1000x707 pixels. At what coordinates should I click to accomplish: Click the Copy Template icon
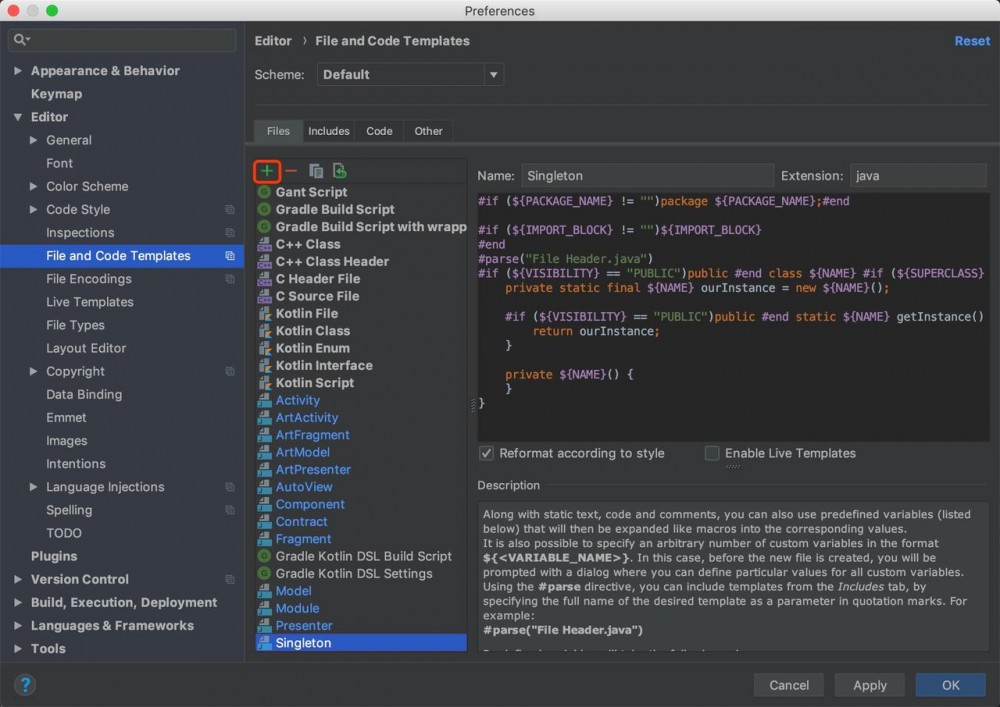coord(316,171)
